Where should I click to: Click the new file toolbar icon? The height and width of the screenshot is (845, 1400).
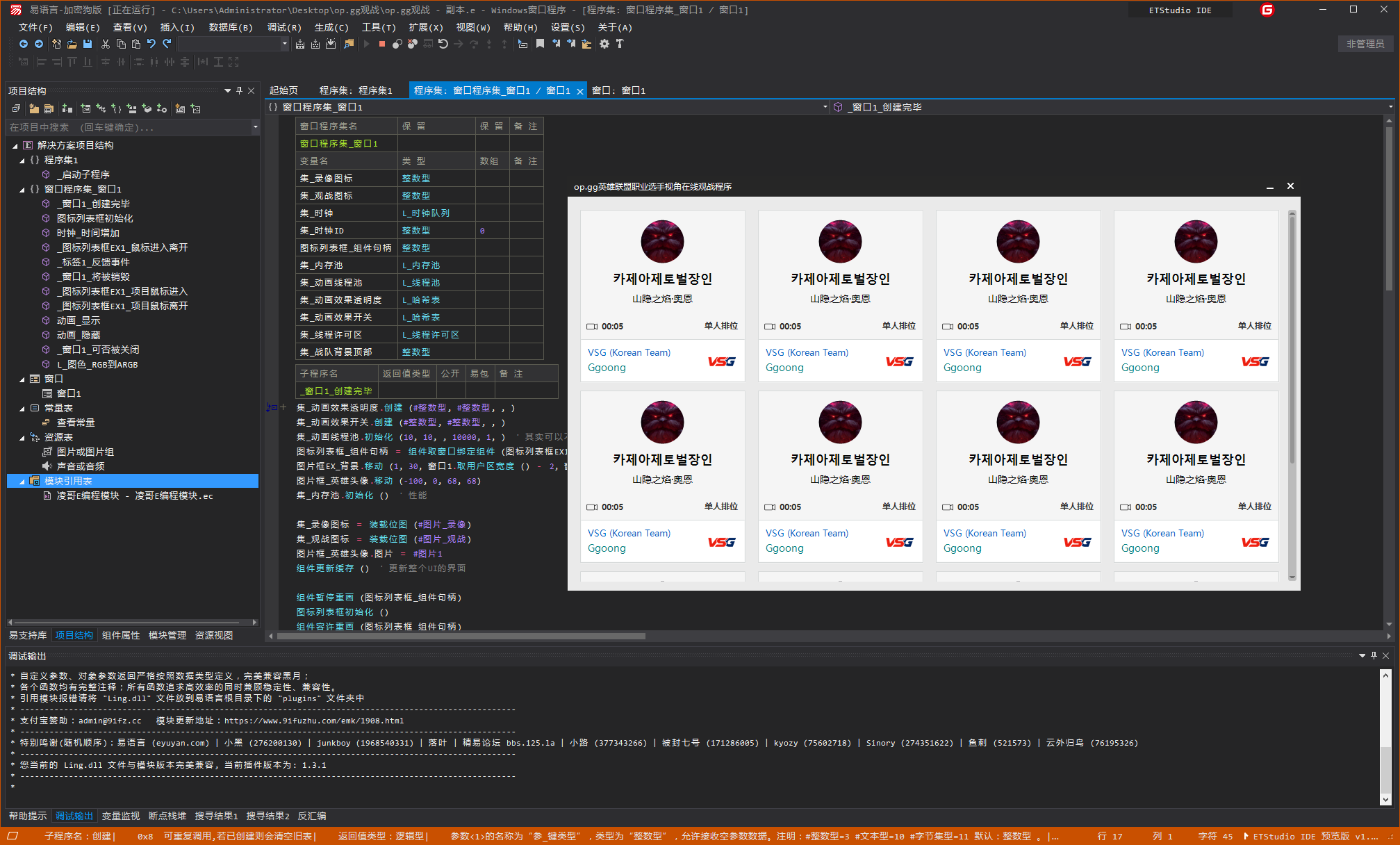point(56,44)
